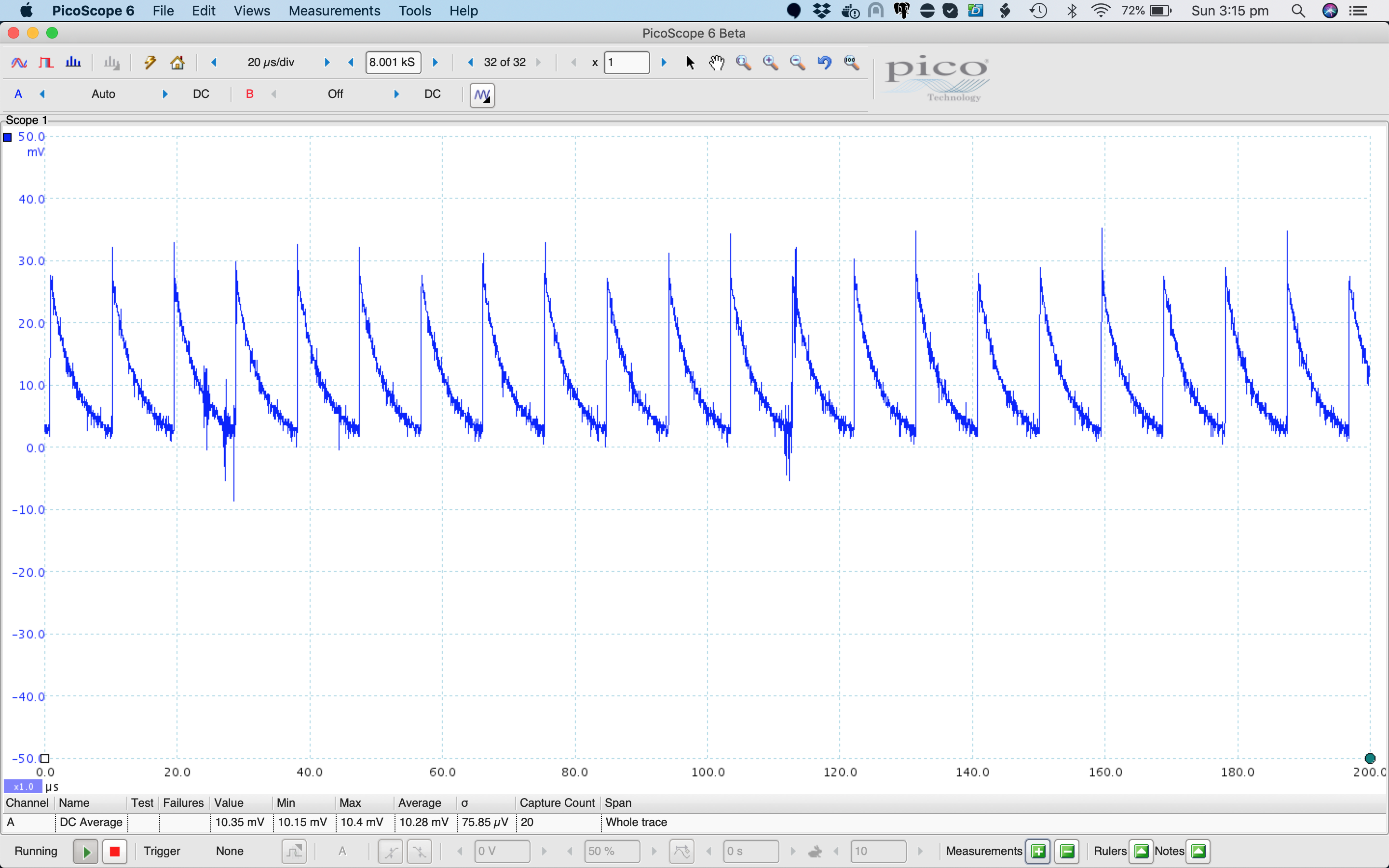Open macOS Spotlight search
The height and width of the screenshot is (868, 1389).
pos(1298,11)
